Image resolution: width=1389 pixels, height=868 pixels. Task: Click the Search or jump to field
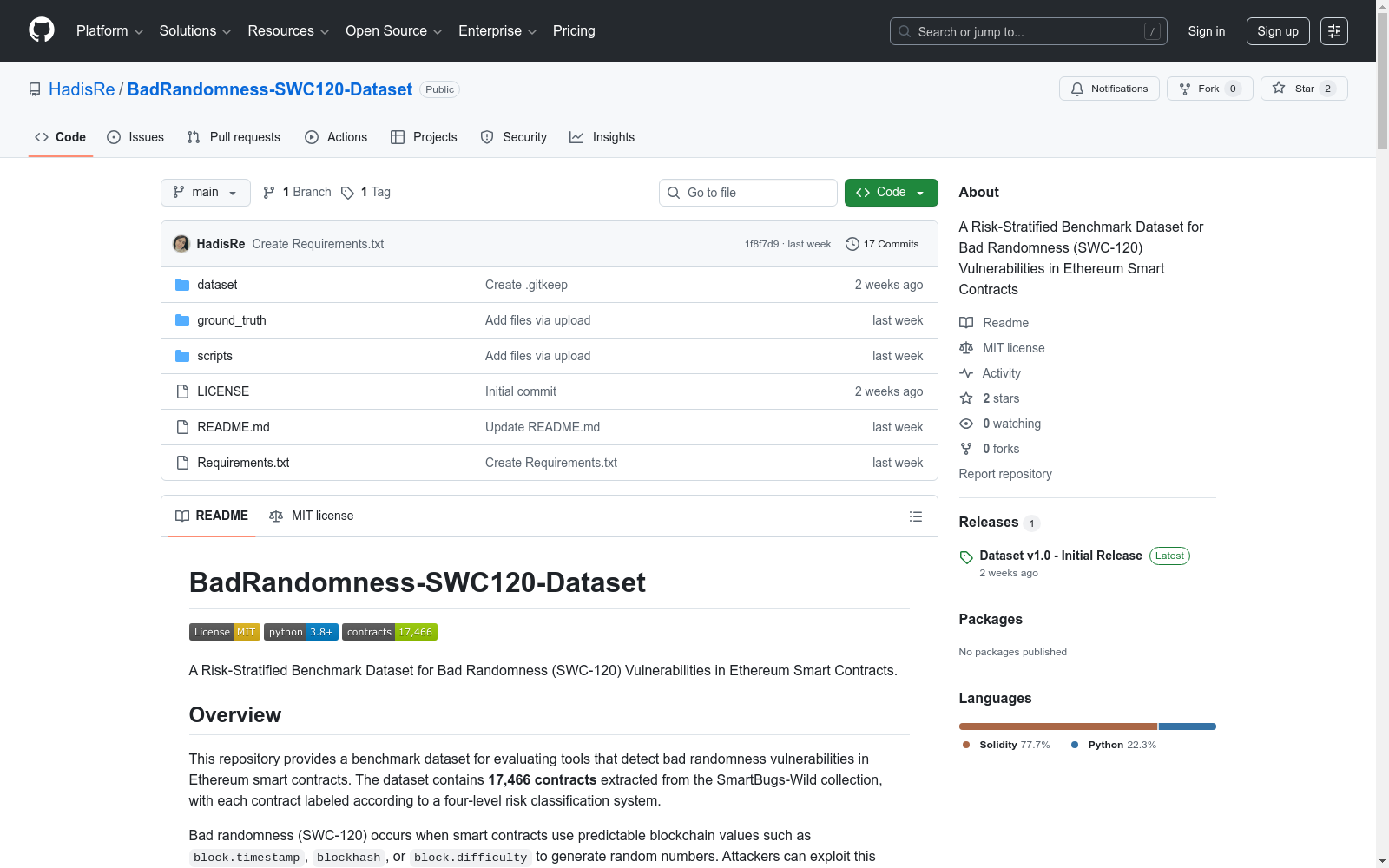click(x=1029, y=31)
